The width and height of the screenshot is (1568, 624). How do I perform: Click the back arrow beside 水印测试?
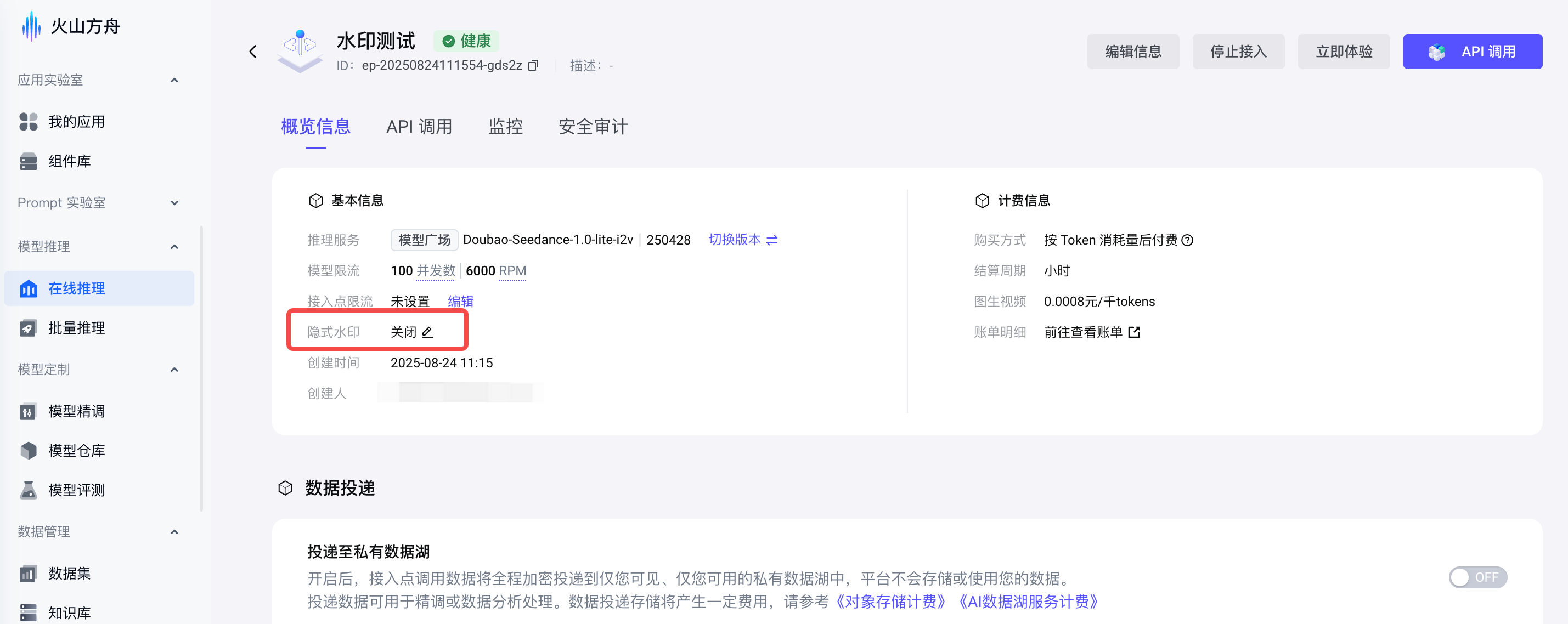(253, 52)
